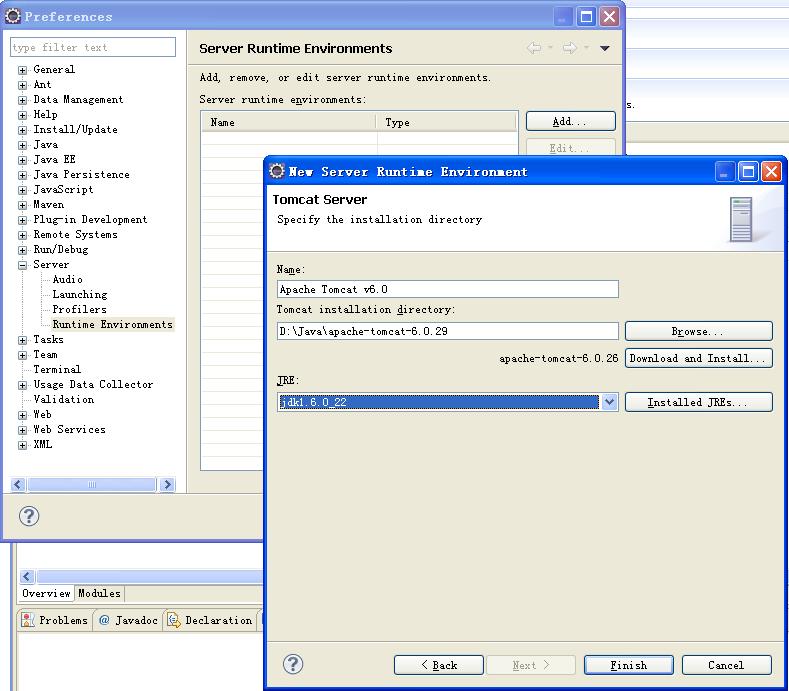Expand the Ant tree node

point(22,85)
